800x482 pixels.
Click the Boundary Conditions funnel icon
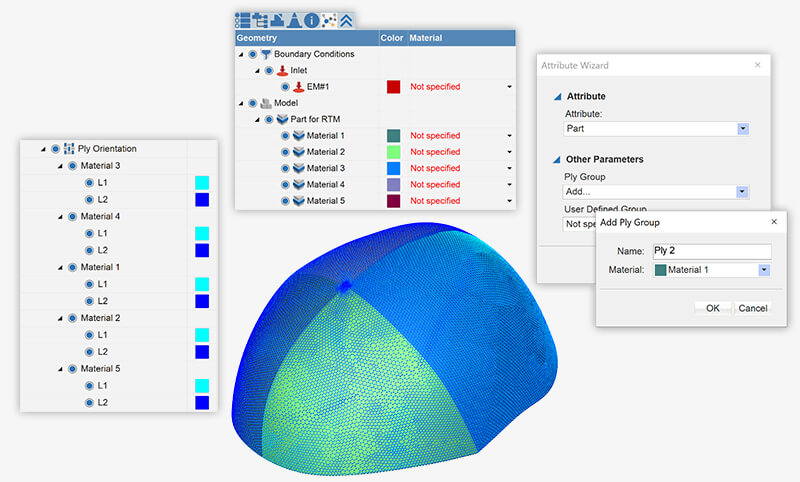pyautogui.click(x=266, y=54)
